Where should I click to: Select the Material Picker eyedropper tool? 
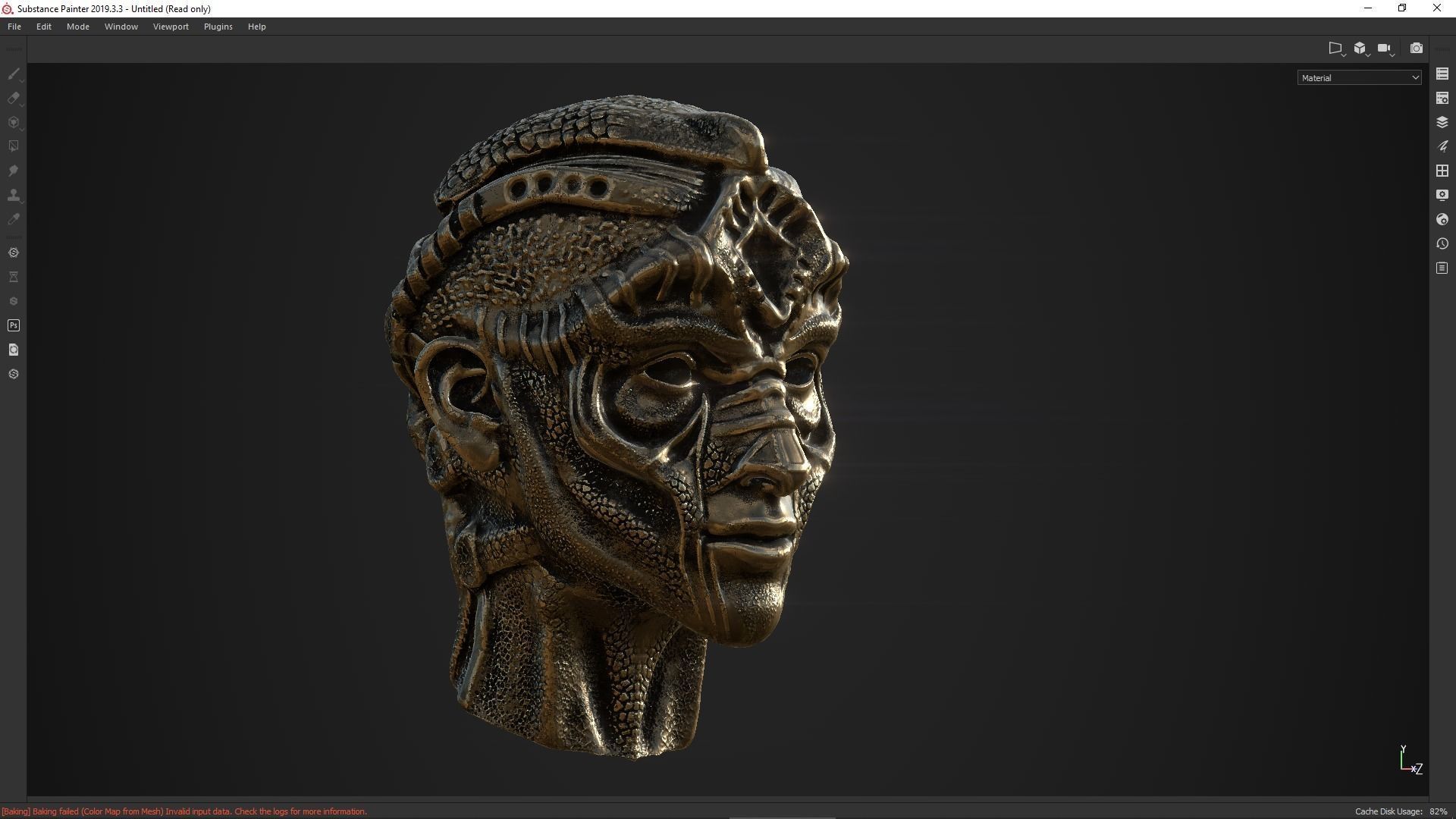(x=14, y=219)
